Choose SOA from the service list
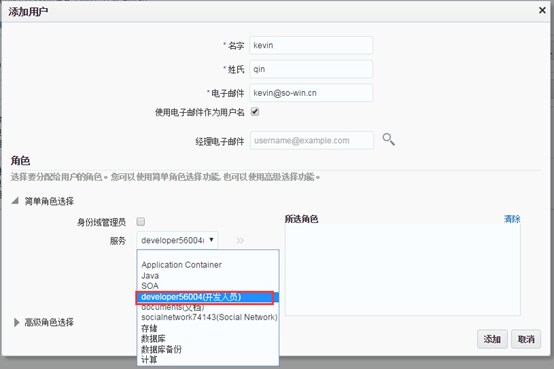554x369 pixels. 208,286
